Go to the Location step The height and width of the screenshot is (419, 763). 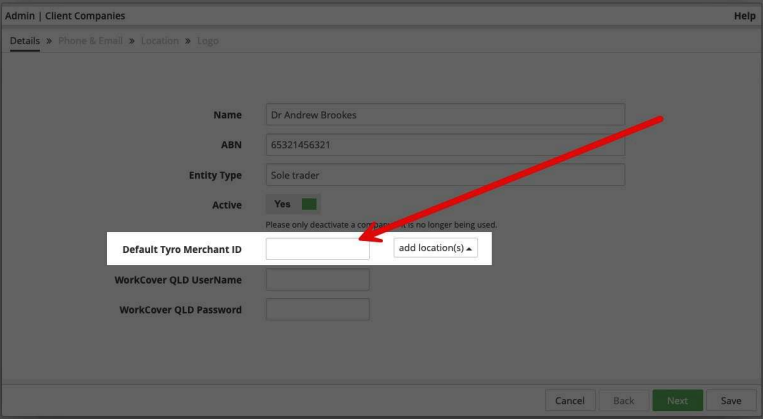[160, 41]
